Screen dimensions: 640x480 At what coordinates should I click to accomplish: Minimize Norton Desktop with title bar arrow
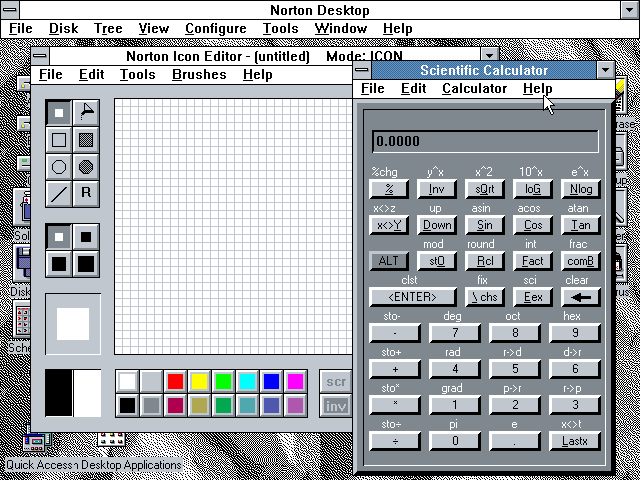click(x=630, y=10)
